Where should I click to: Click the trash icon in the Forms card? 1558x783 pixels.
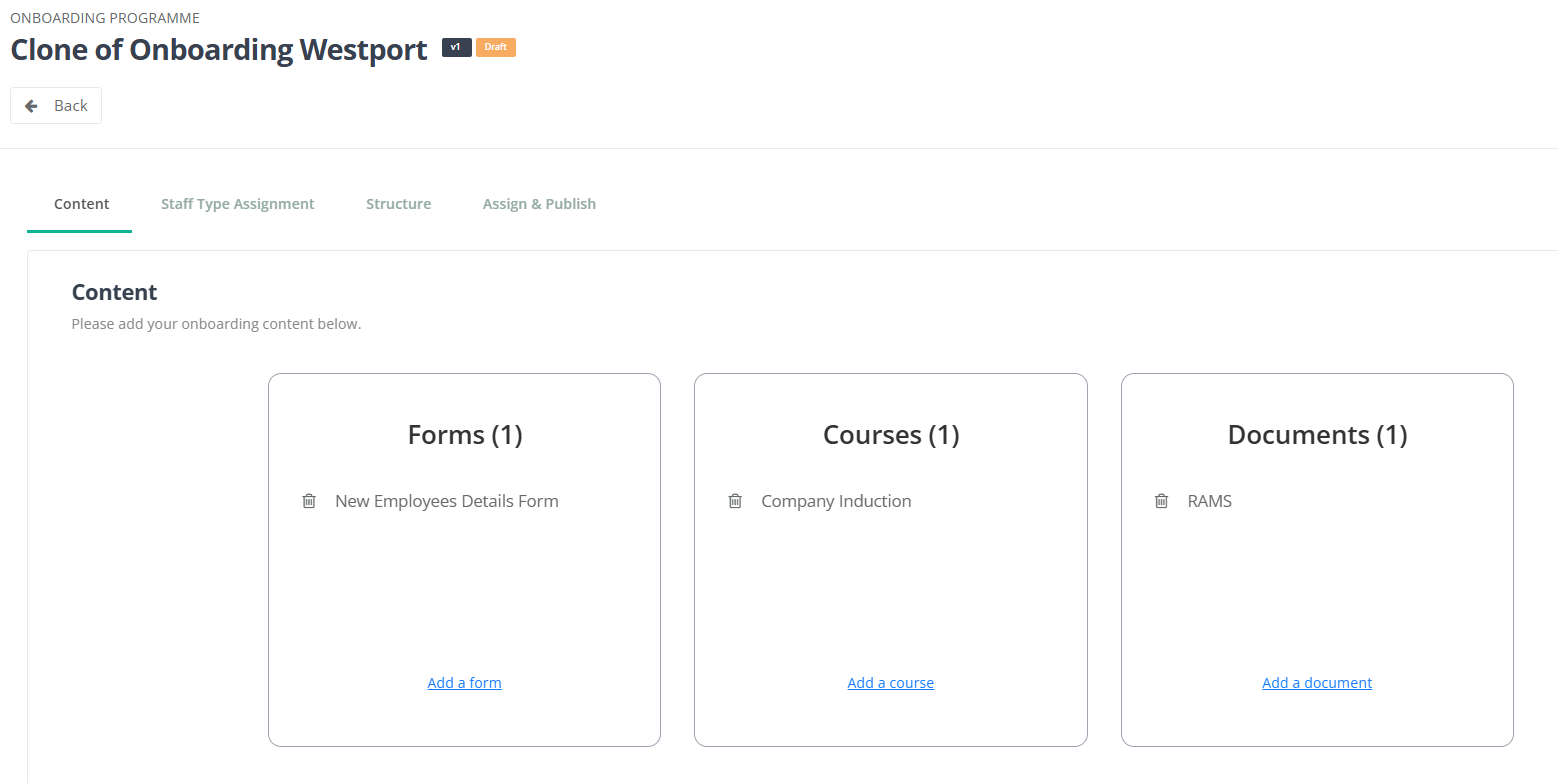click(308, 500)
